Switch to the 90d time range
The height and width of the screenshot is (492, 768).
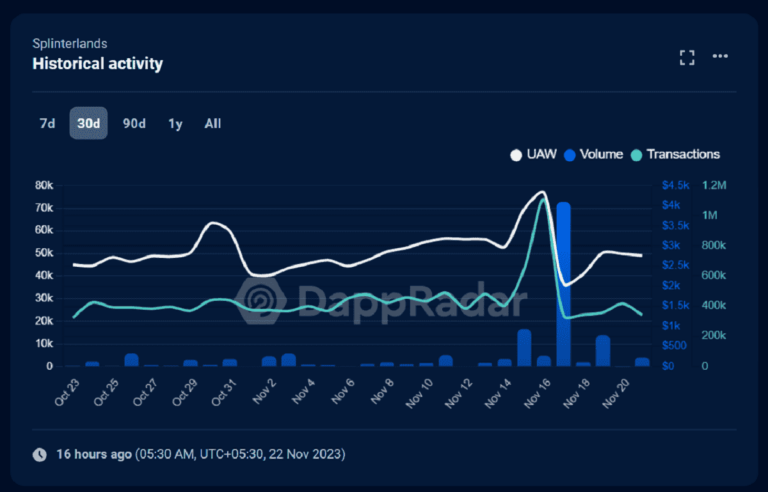134,124
